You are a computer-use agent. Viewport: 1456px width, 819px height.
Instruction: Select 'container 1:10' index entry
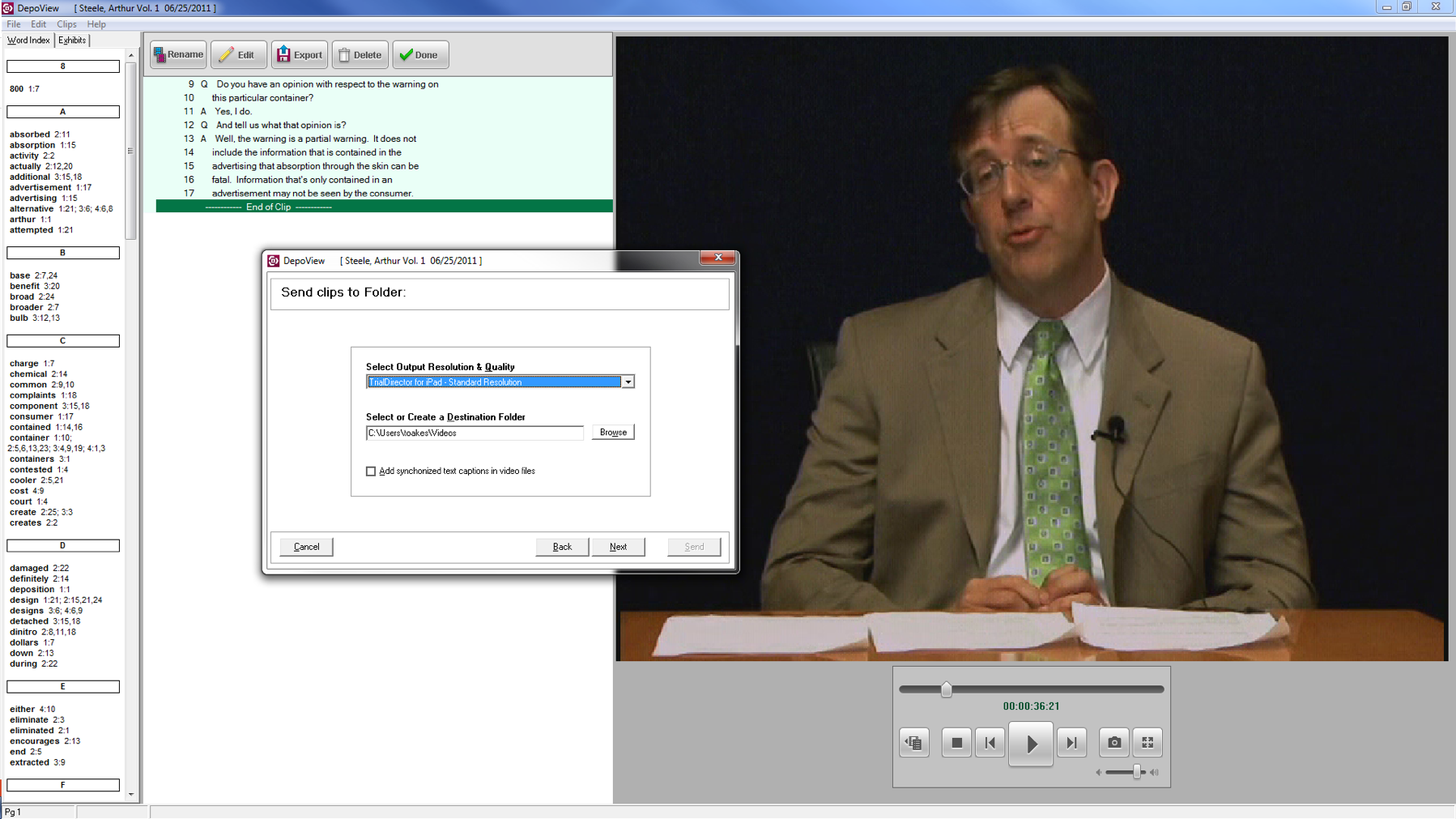[40, 438]
